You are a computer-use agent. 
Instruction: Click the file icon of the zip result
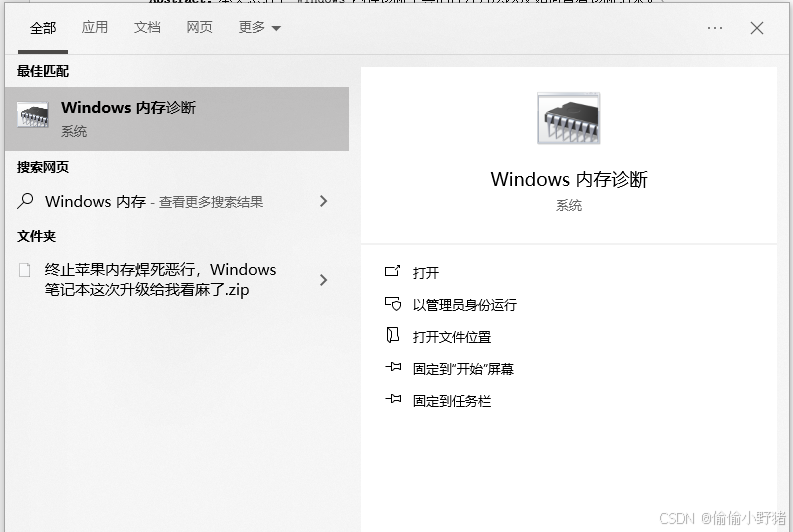[x=24, y=270]
